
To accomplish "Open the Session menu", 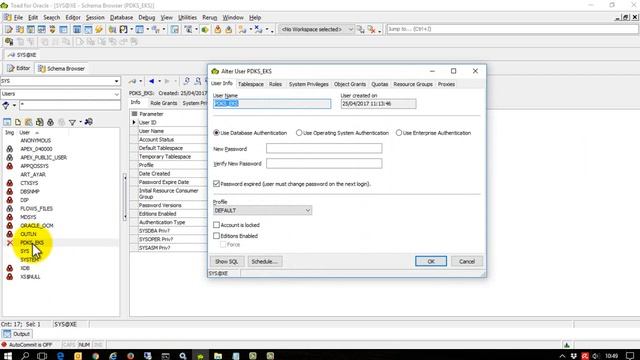I will (x=95, y=18).
